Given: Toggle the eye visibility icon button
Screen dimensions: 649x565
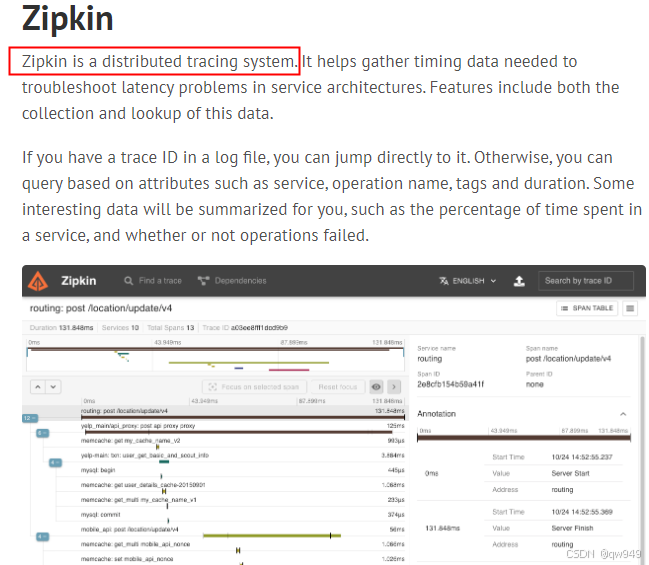Looking at the screenshot, I should (376, 387).
